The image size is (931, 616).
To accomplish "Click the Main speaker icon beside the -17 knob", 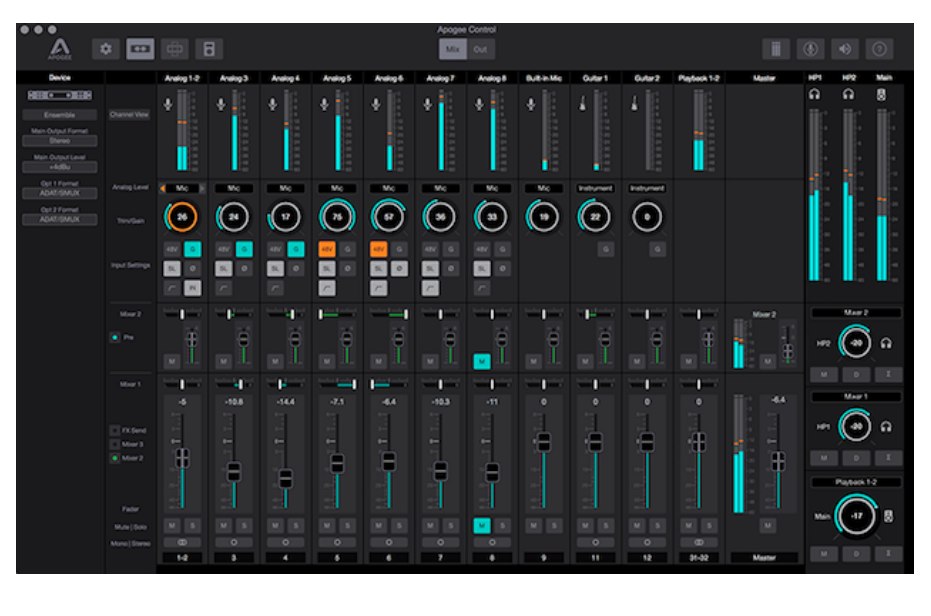I will tap(888, 516).
